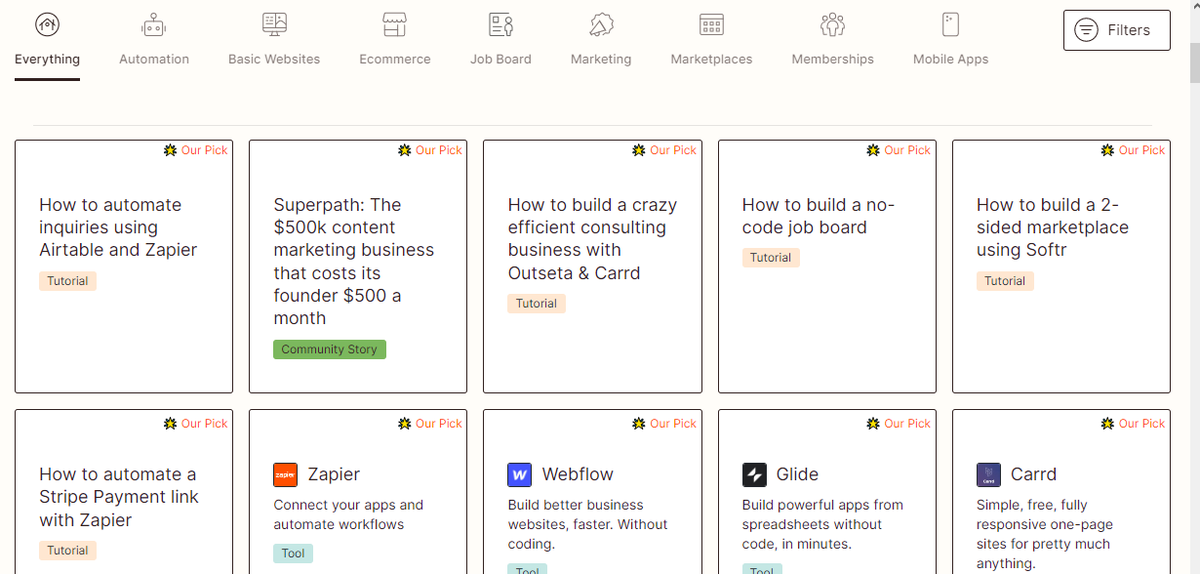Viewport: 1200px width, 574px height.
Task: Click the Marketing icon
Action: [x=601, y=24]
